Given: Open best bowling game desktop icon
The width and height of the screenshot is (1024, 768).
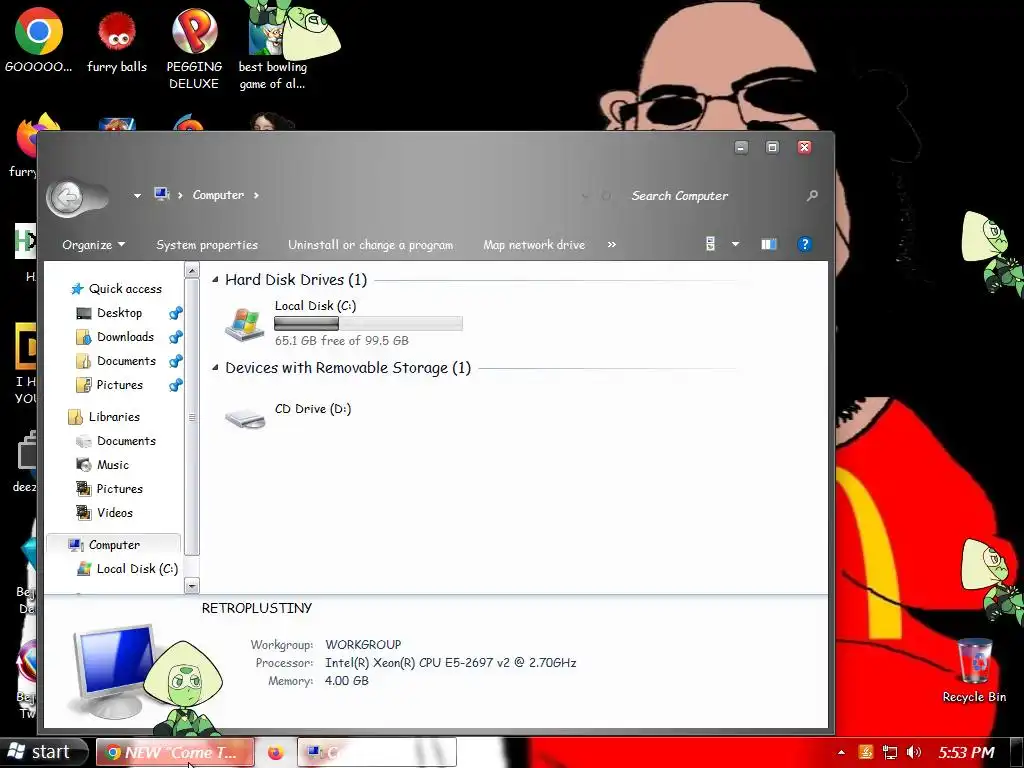Looking at the screenshot, I should click(x=272, y=49).
